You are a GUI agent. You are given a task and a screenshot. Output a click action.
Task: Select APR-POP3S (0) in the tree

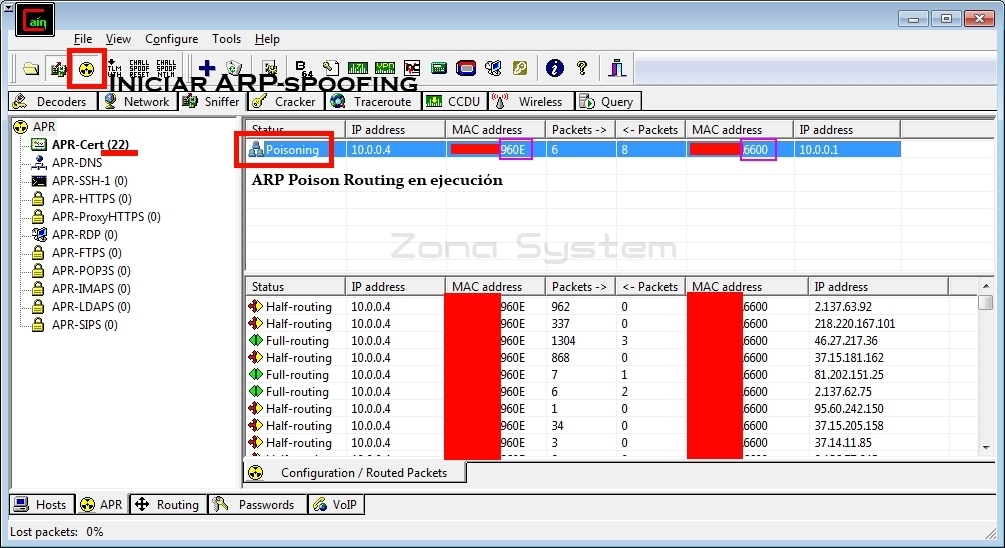(91, 270)
